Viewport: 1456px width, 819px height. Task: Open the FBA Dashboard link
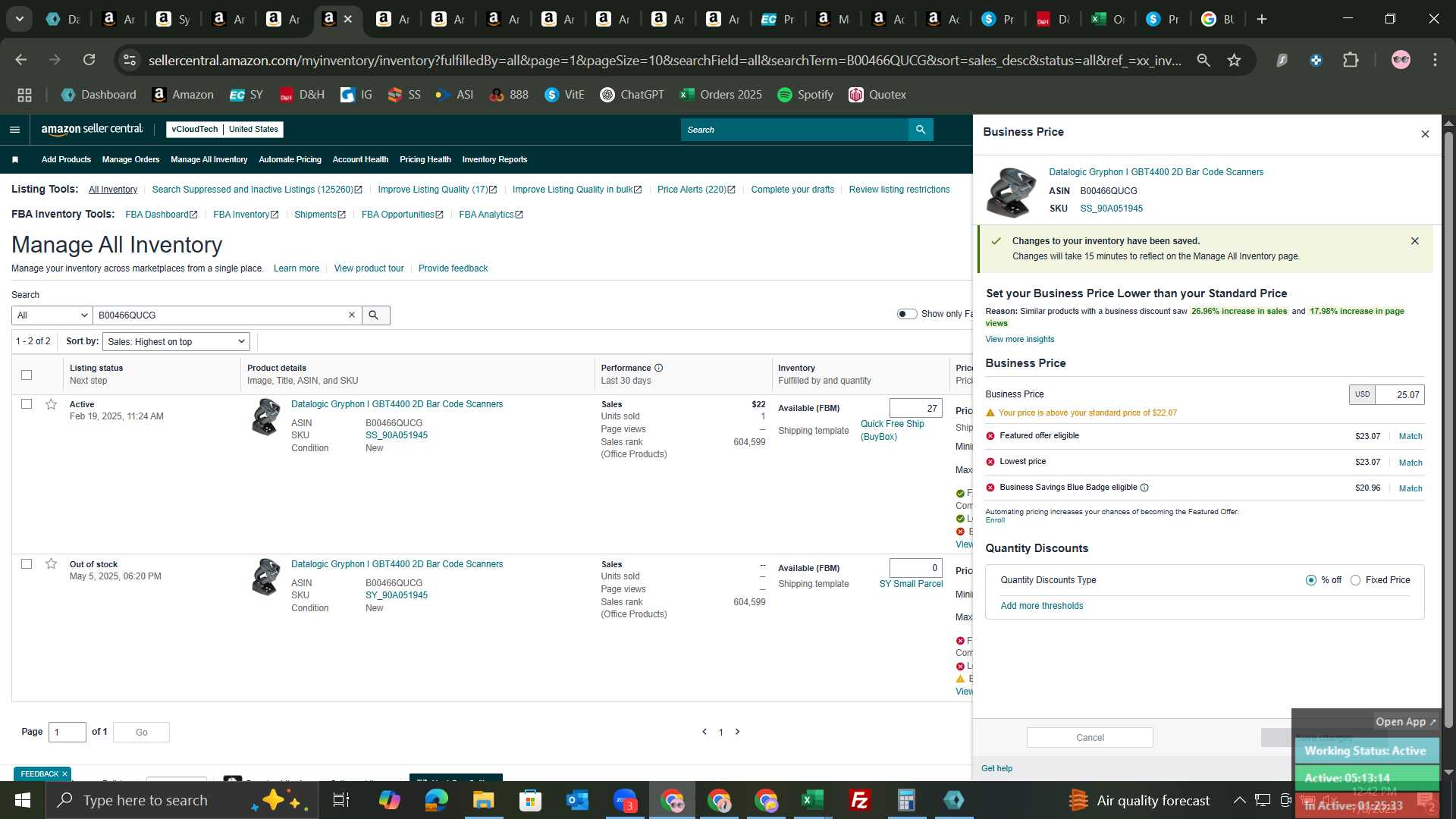161,215
